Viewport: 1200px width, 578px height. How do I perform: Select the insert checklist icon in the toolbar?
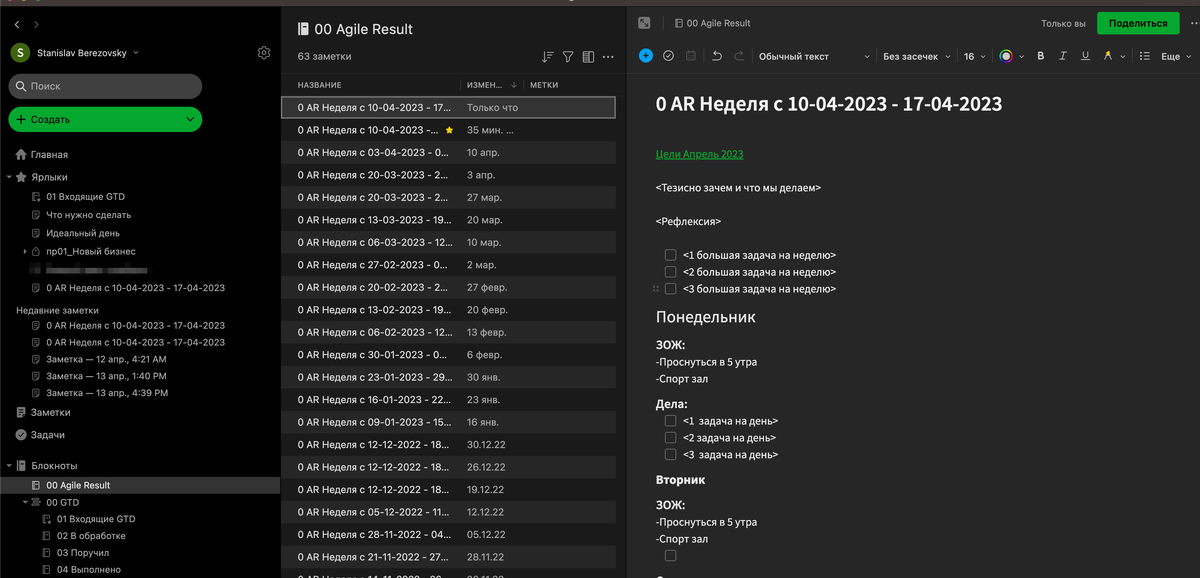669,56
